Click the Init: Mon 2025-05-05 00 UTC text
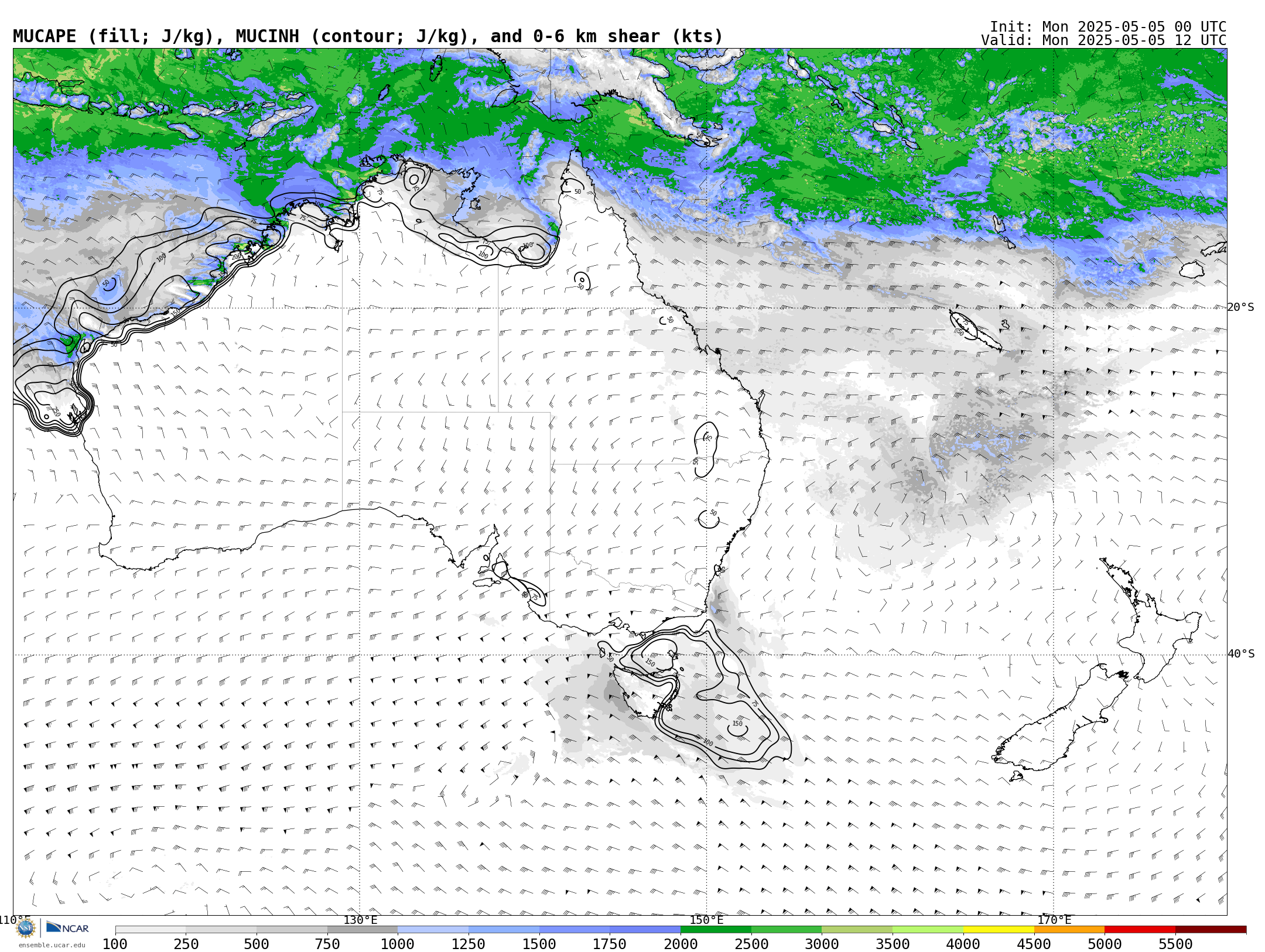1265x952 pixels. pyautogui.click(x=1108, y=27)
